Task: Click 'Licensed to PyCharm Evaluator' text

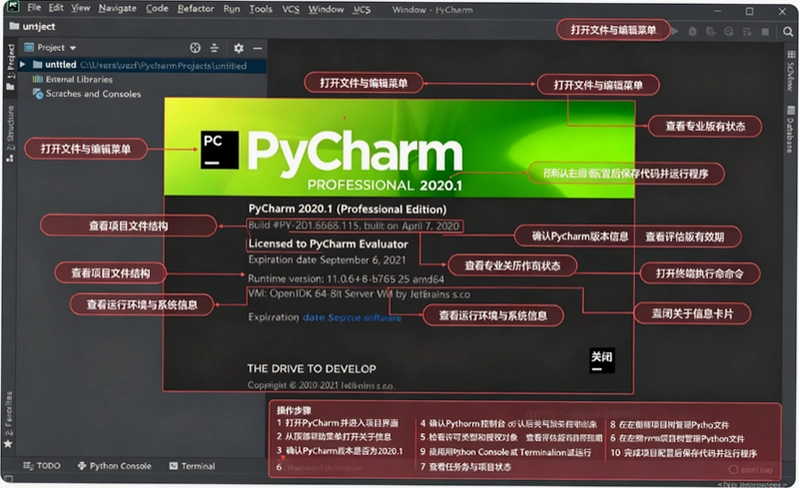Action: tap(328, 243)
